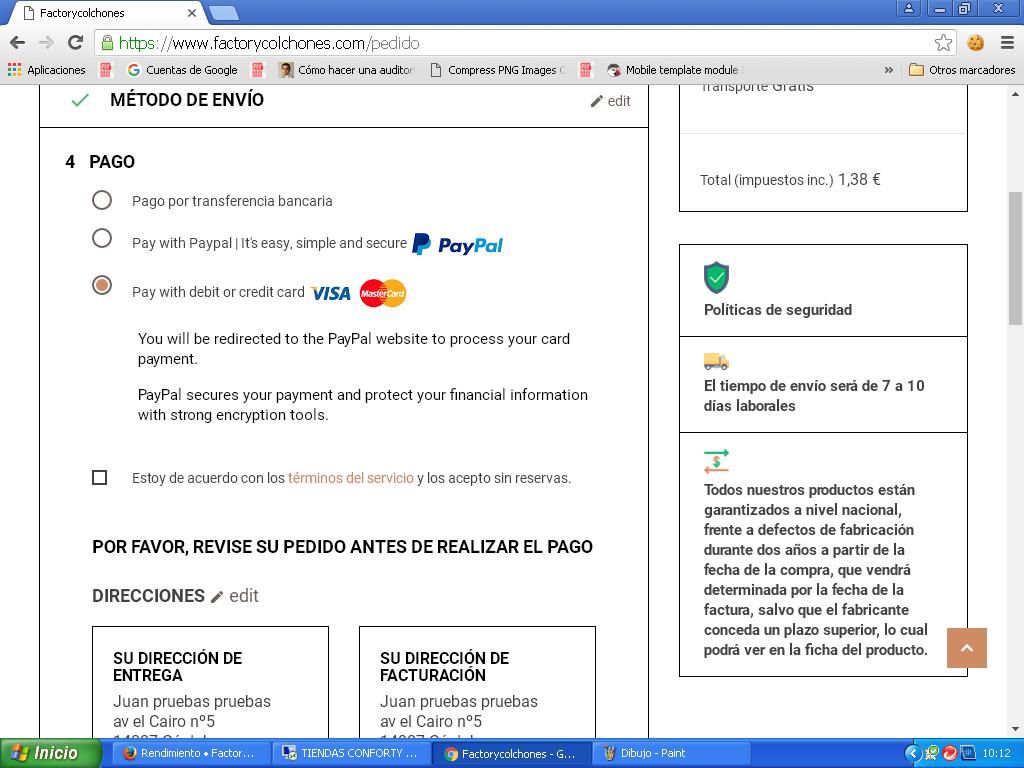Click the green shield security icon
1024x768 pixels.
[716, 278]
